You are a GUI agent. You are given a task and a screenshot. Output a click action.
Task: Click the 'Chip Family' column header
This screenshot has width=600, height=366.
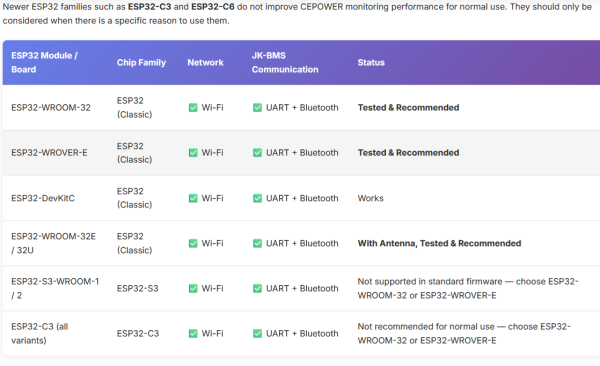click(141, 62)
